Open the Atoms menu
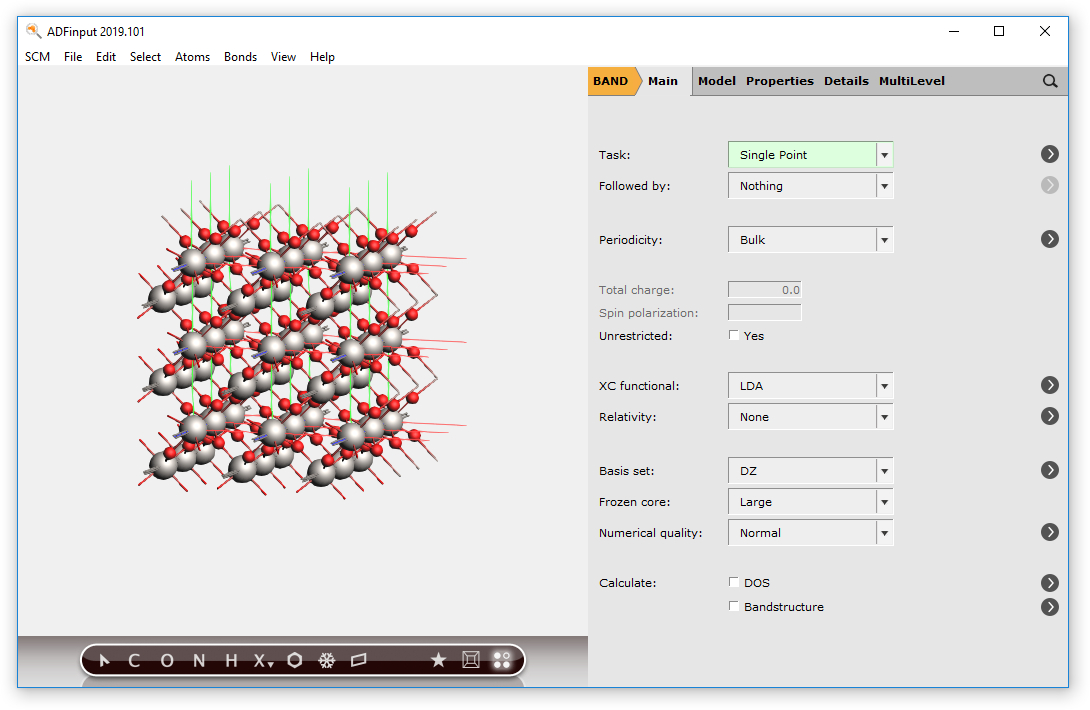 pos(192,57)
